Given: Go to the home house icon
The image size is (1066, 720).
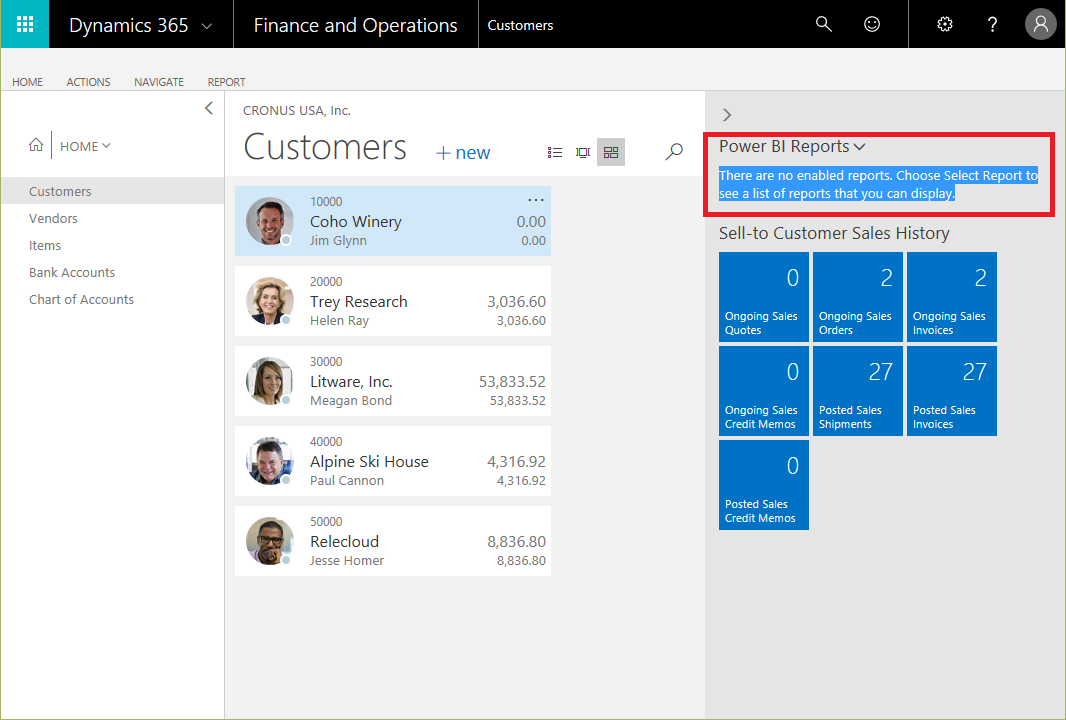Looking at the screenshot, I should tap(36, 145).
